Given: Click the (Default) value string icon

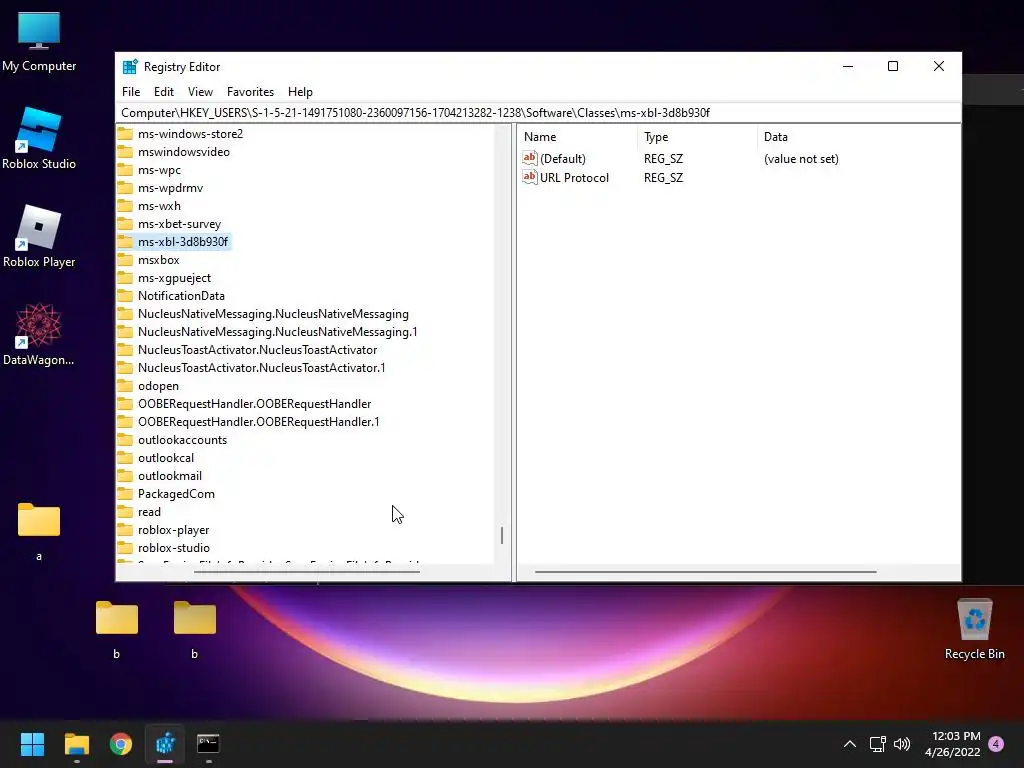Looking at the screenshot, I should coord(530,158).
